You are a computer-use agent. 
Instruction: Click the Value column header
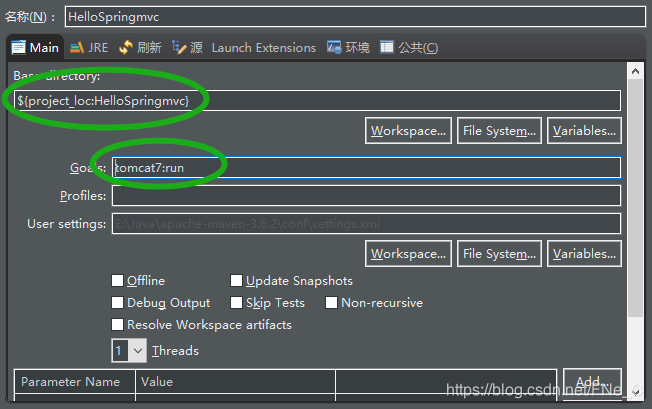click(235, 382)
